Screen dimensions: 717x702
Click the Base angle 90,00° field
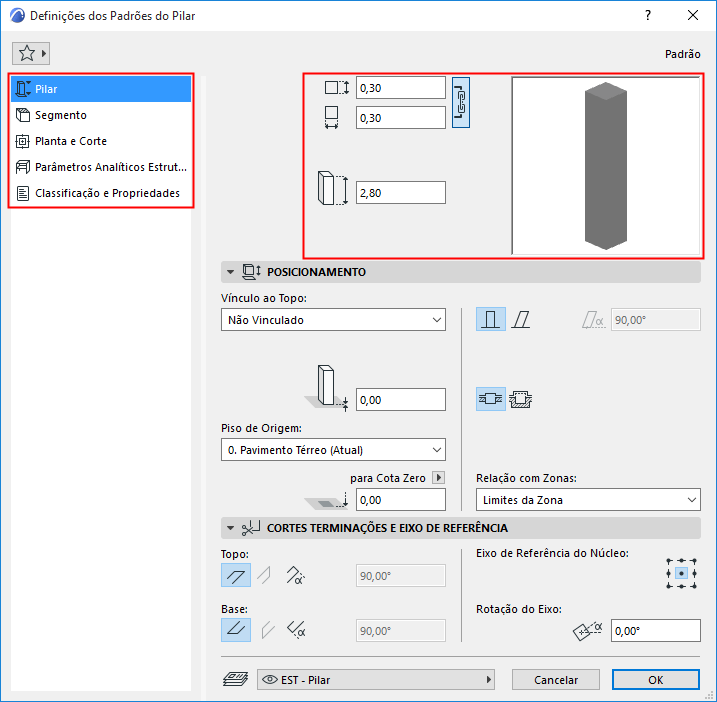(x=401, y=631)
